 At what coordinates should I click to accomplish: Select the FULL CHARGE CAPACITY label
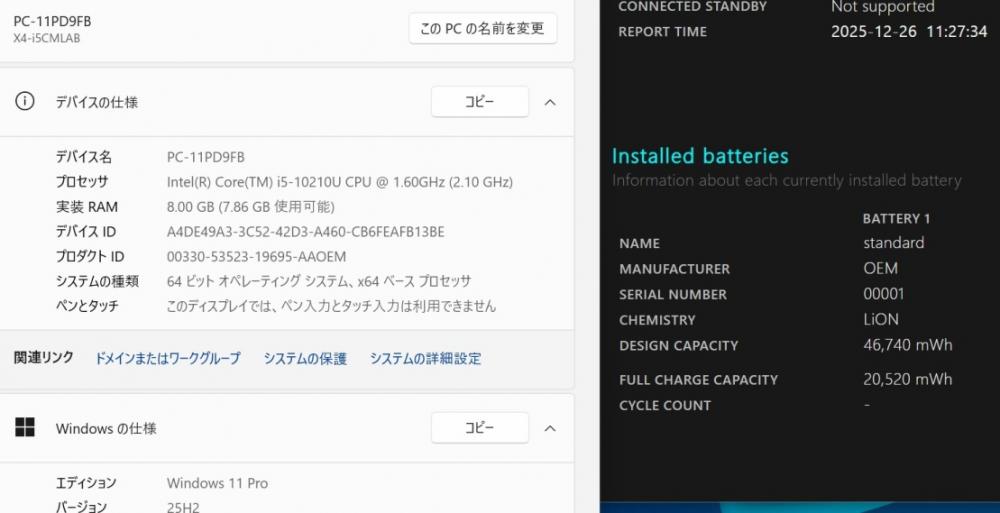[698, 380]
